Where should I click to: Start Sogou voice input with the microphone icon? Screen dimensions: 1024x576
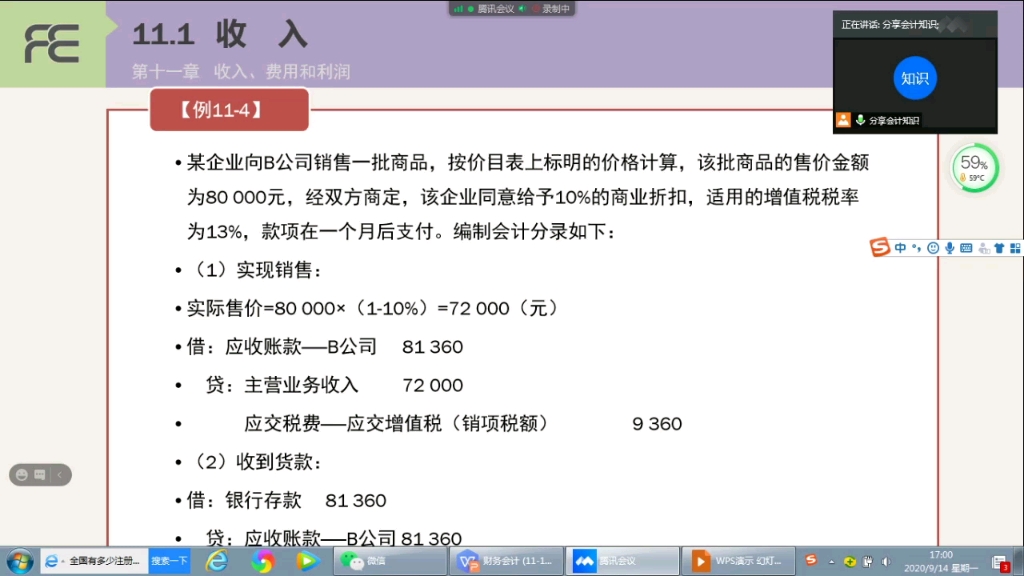point(950,248)
